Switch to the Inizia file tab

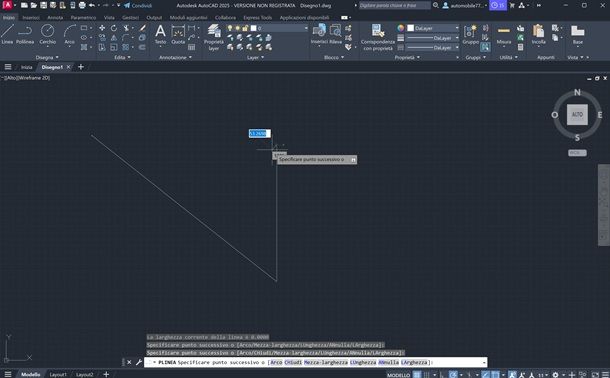[x=26, y=67]
